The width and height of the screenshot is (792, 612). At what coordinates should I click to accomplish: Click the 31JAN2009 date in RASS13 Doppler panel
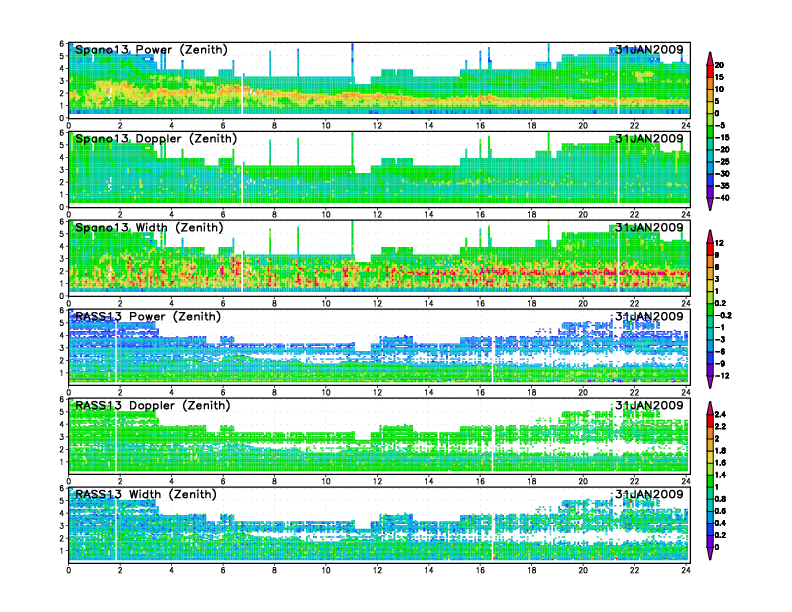(649, 405)
